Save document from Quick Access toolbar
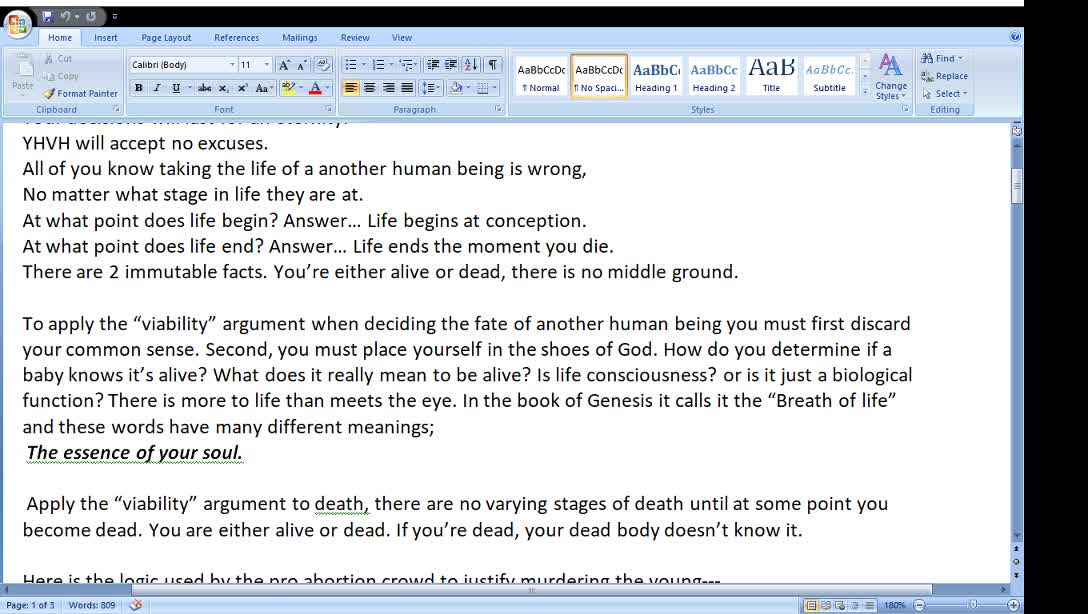The height and width of the screenshot is (614, 1088). pos(47,16)
